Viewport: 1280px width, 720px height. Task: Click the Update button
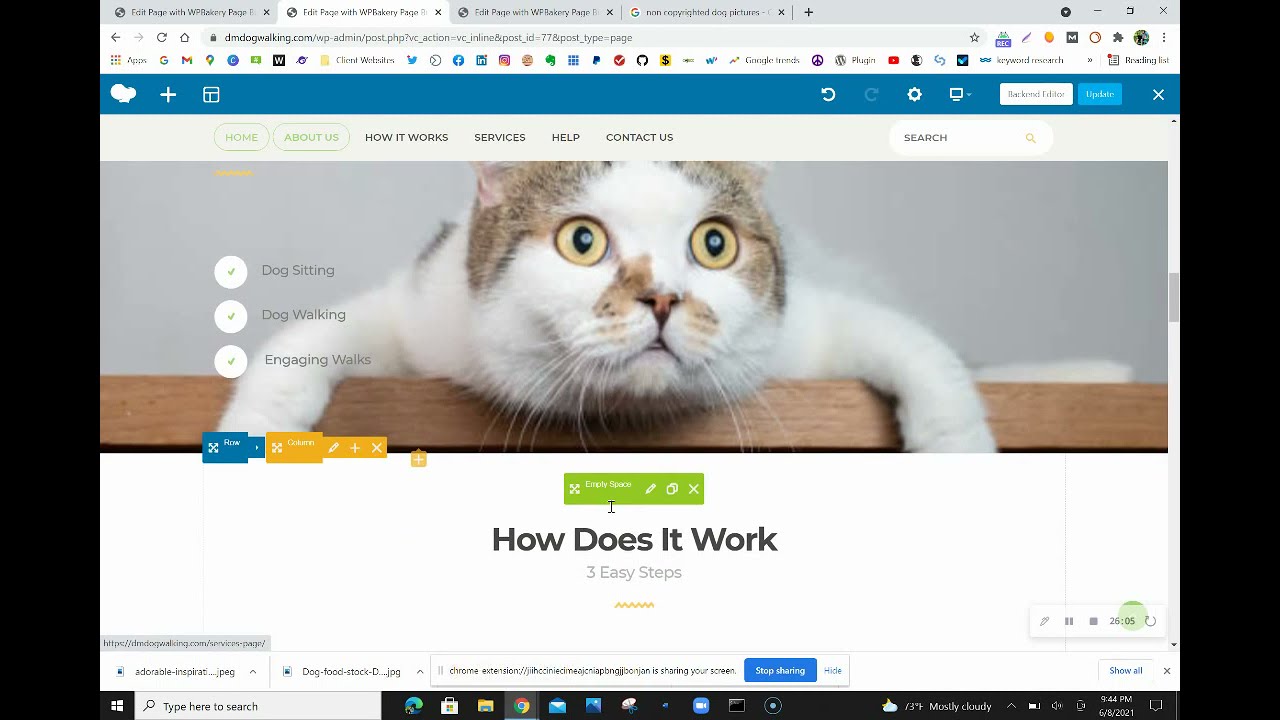[1100, 94]
